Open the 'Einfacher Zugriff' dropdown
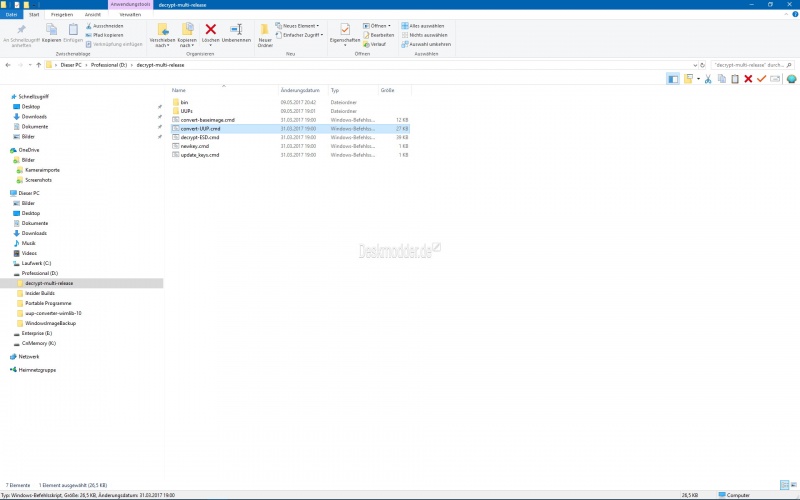The image size is (800, 500). 299,35
